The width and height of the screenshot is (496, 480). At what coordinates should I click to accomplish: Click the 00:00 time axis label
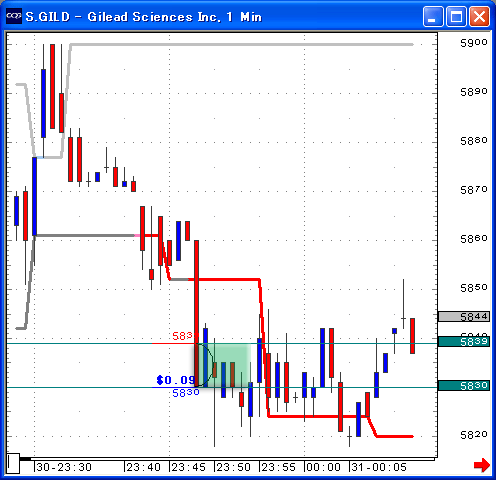click(324, 467)
